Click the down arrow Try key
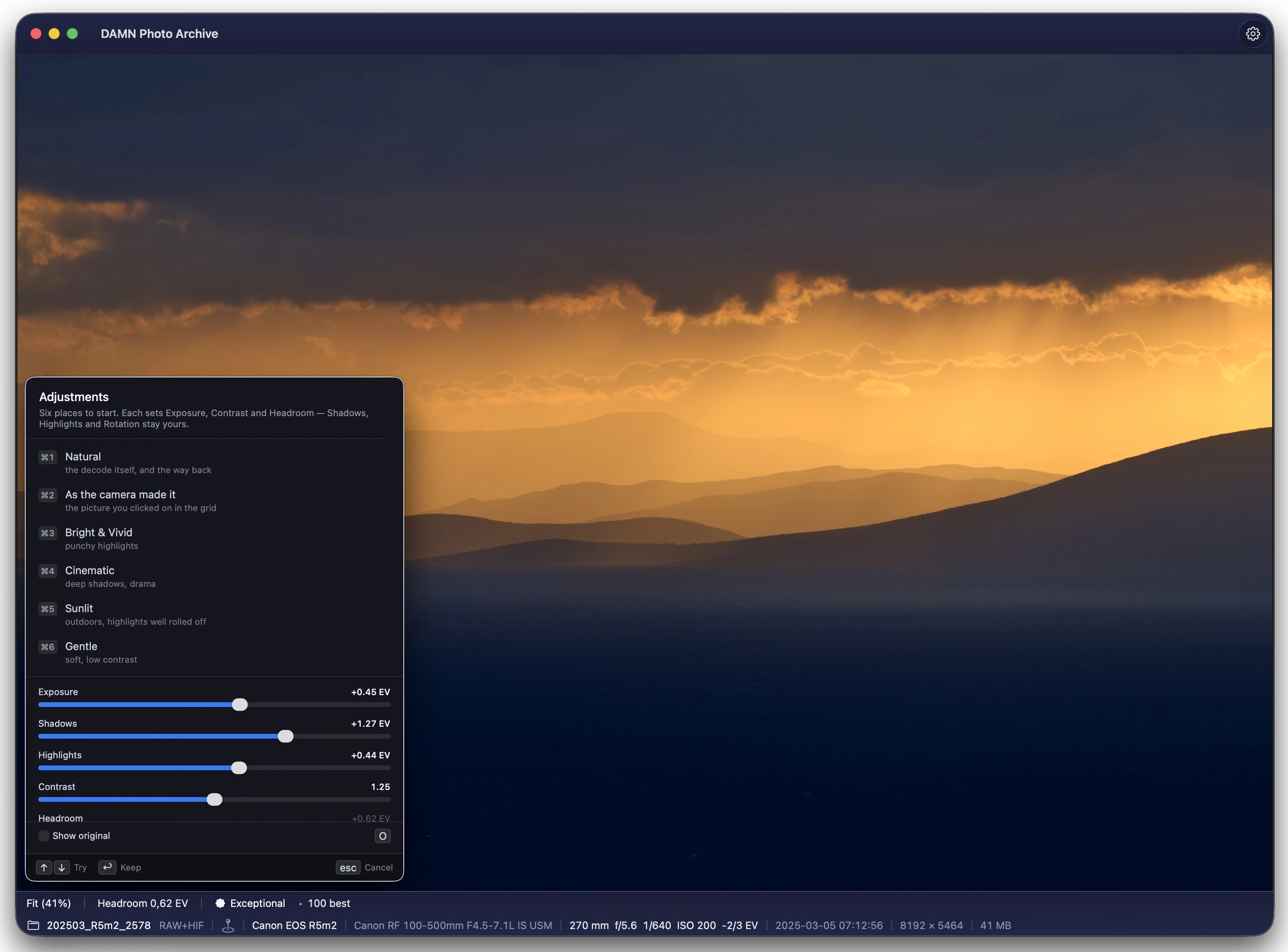This screenshot has height=952, width=1288. point(62,868)
